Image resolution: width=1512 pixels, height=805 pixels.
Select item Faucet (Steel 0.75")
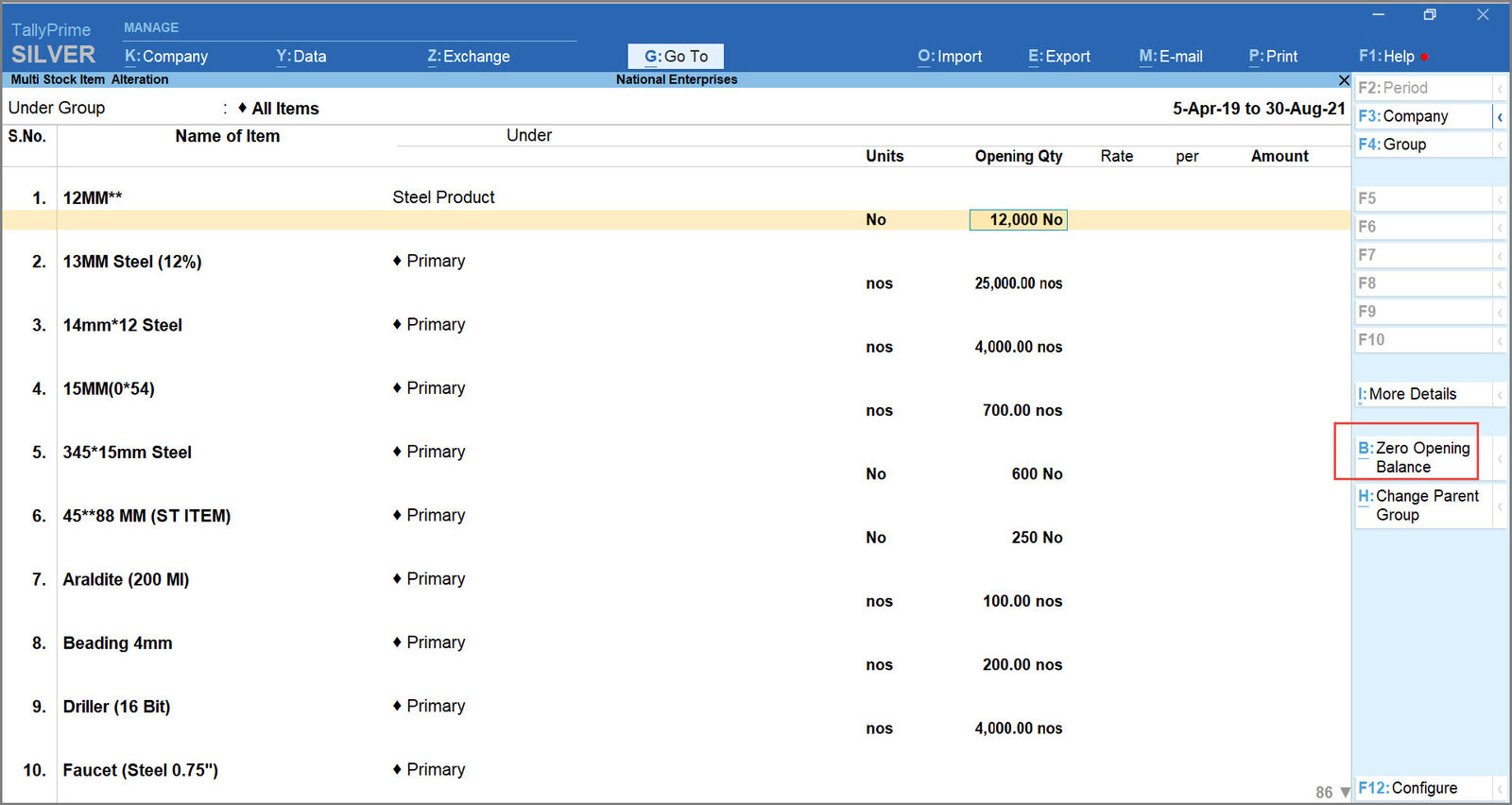[141, 770]
